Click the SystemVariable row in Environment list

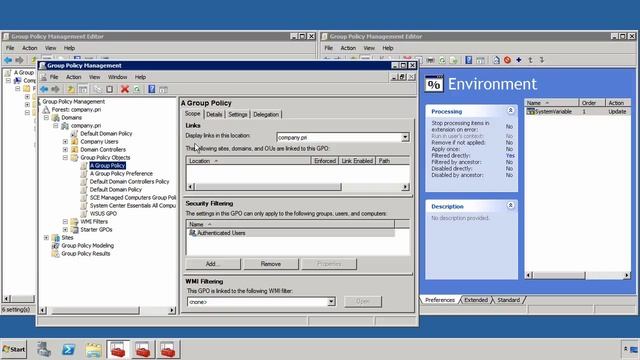(578, 111)
